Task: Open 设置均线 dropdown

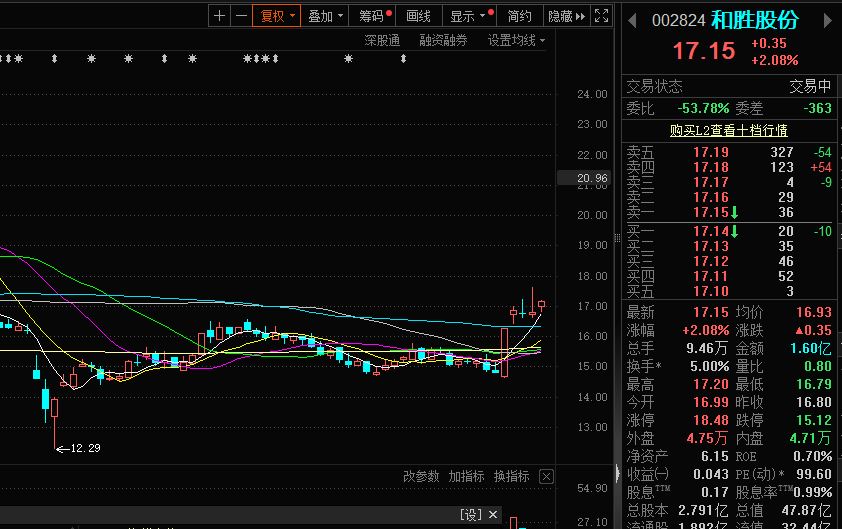Action: pyautogui.click(x=516, y=40)
